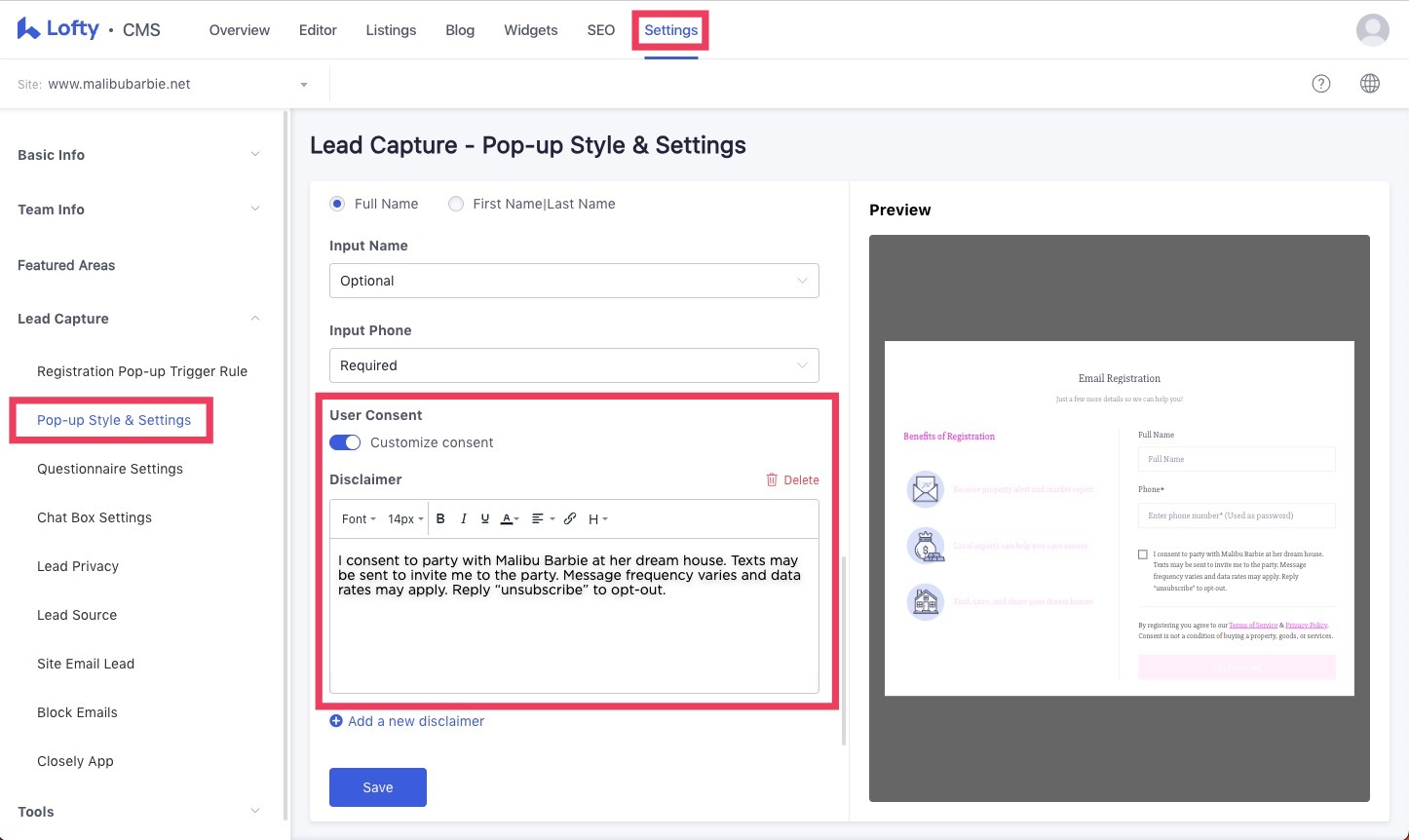Open the heading style menu
The height and width of the screenshot is (840, 1409).
click(x=598, y=519)
